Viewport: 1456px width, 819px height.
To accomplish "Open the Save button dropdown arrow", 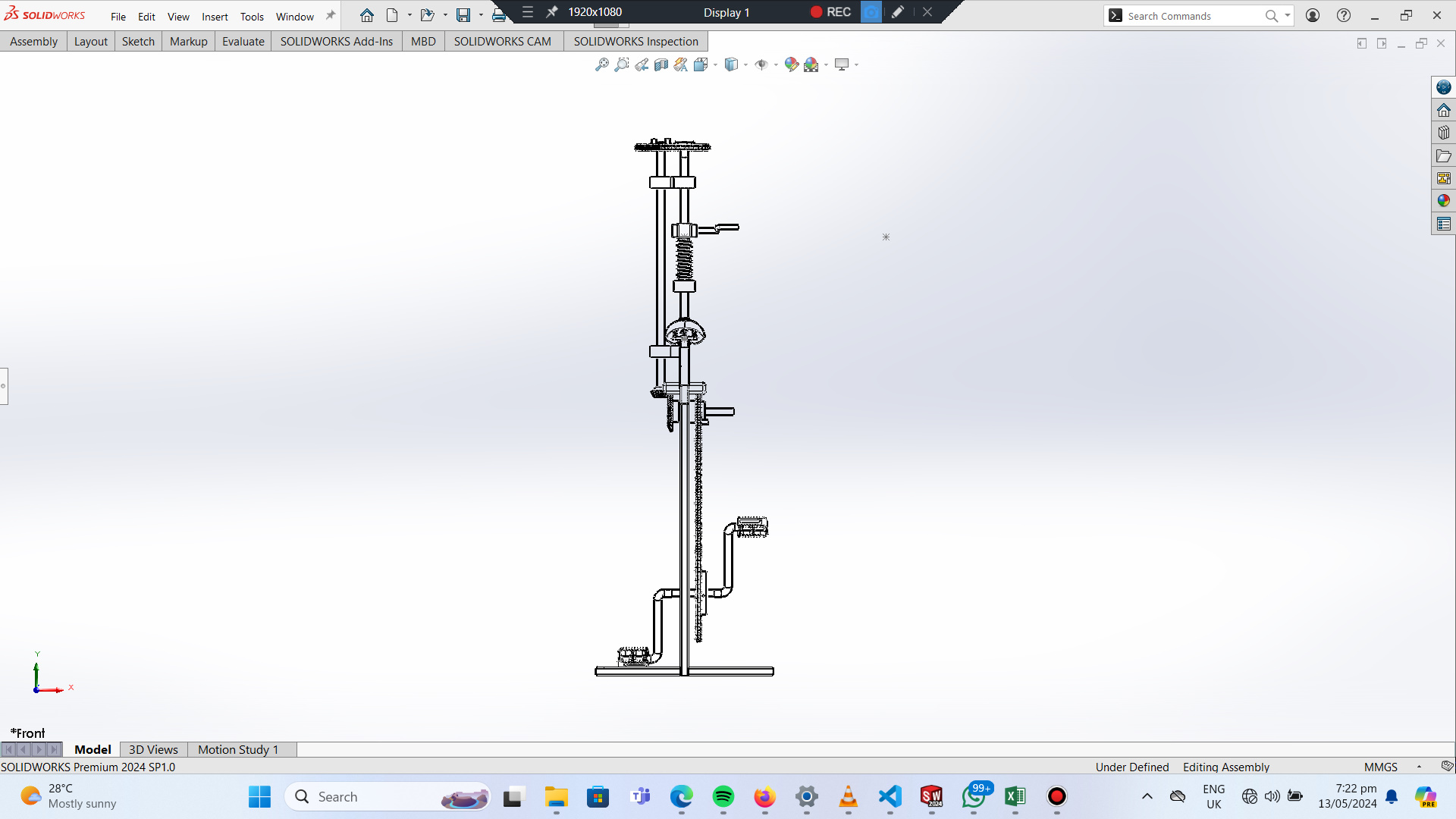I will pyautogui.click(x=481, y=15).
